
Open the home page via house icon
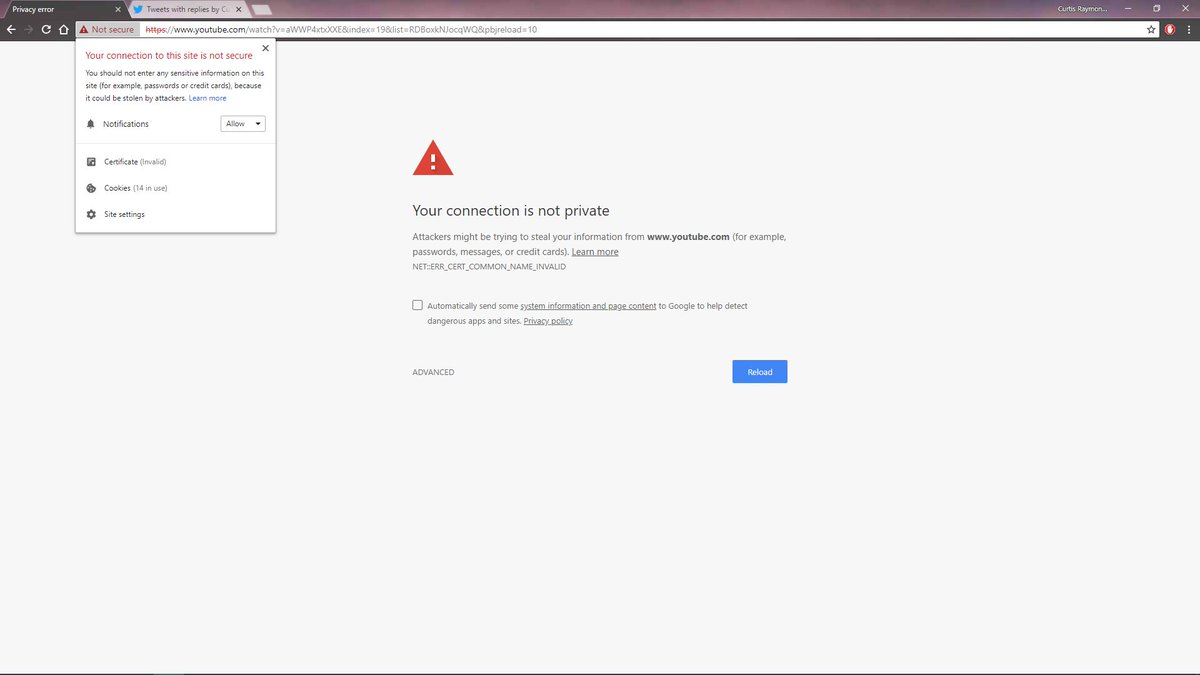click(x=64, y=30)
